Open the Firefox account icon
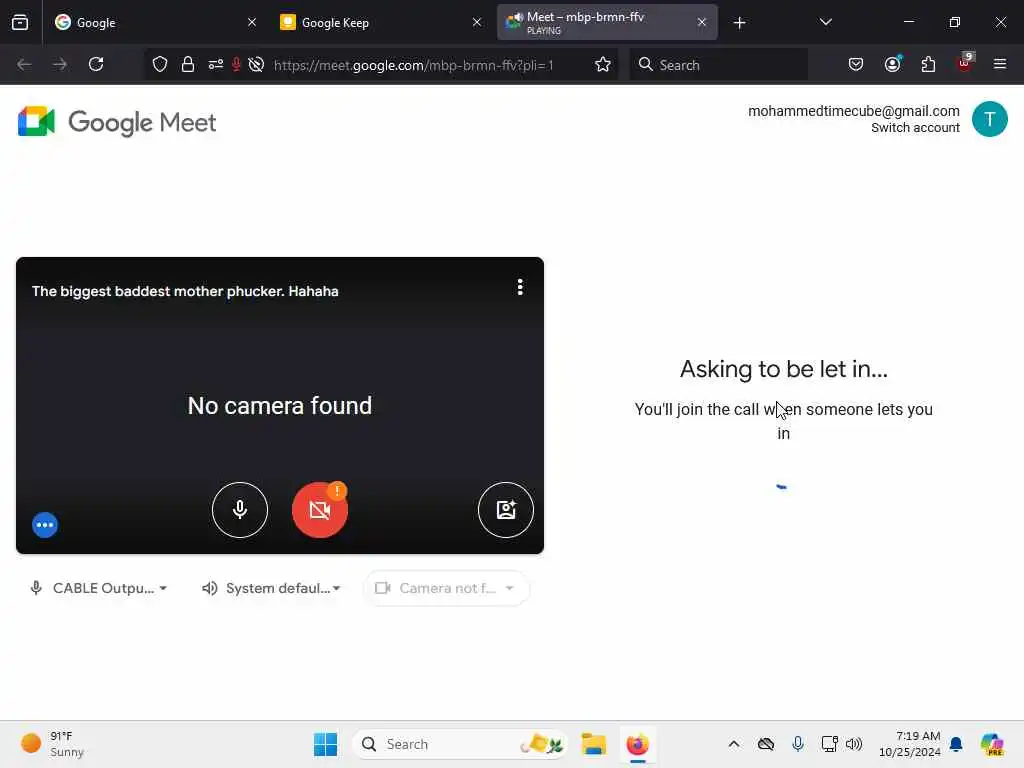Image resolution: width=1024 pixels, height=768 pixels. coord(893,64)
